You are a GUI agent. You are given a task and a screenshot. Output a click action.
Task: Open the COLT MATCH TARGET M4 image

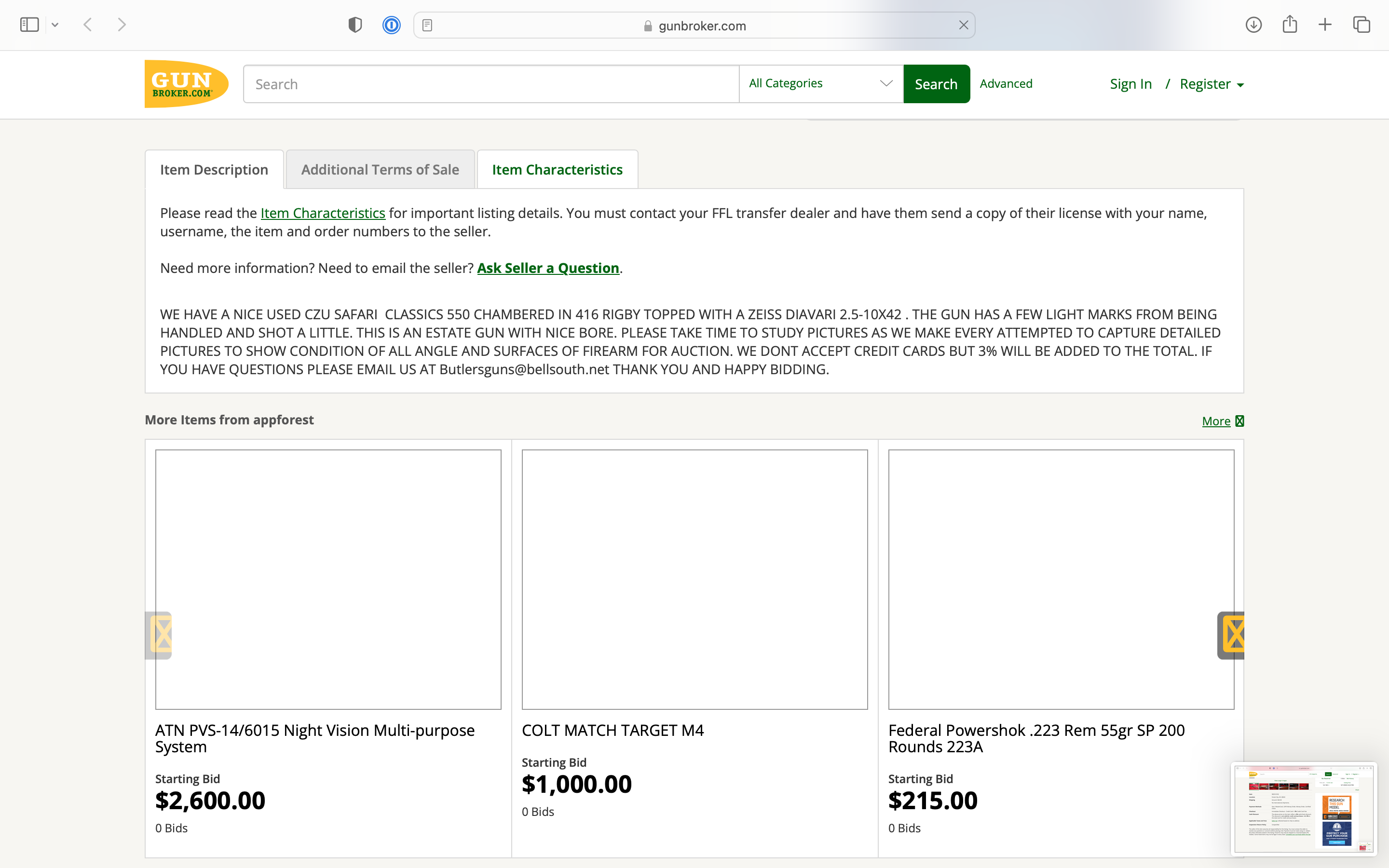click(694, 579)
